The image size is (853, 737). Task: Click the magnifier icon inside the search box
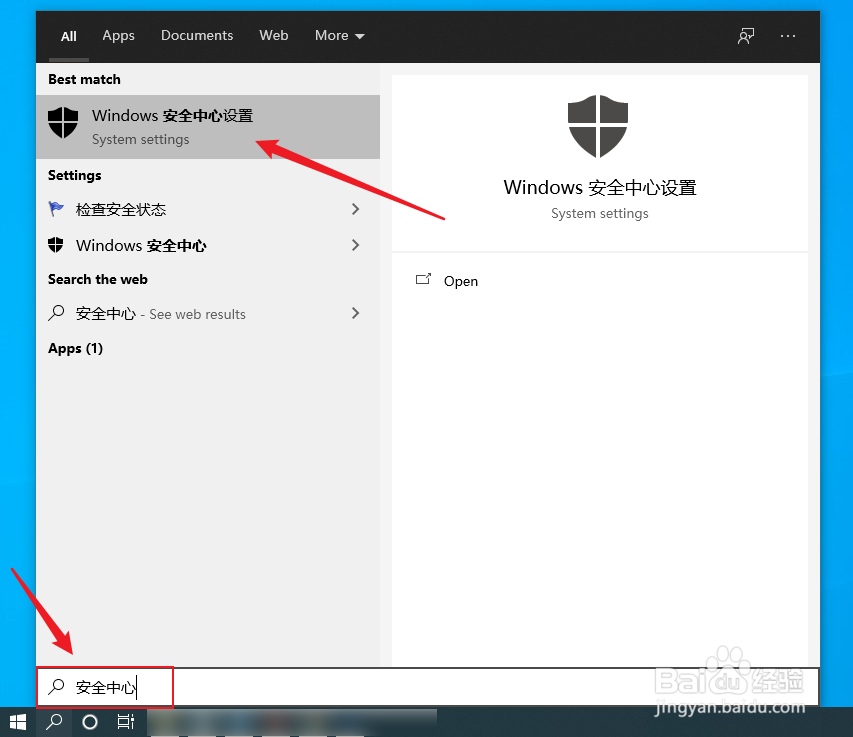56,687
